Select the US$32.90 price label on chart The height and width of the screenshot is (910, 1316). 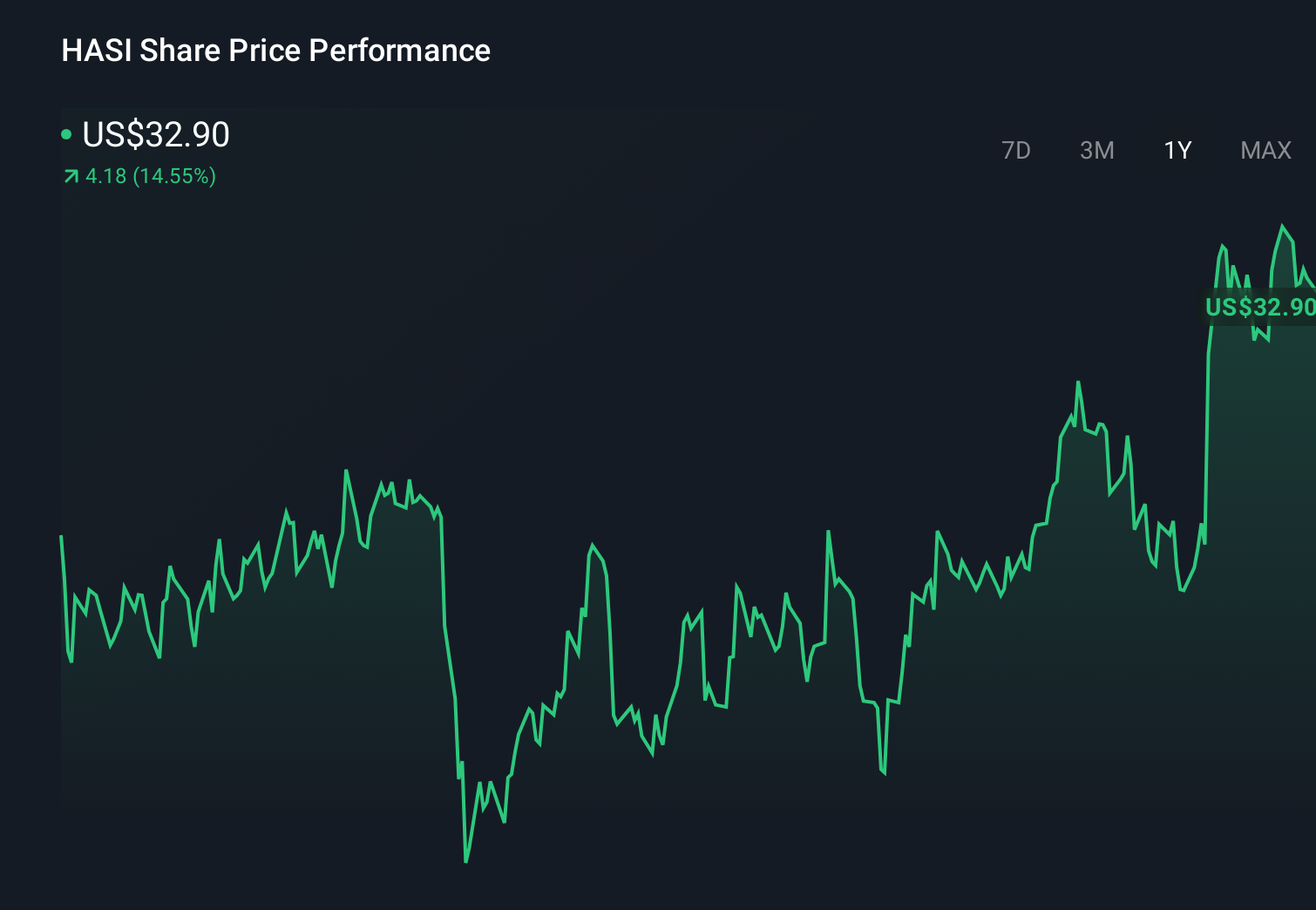pos(1259,307)
